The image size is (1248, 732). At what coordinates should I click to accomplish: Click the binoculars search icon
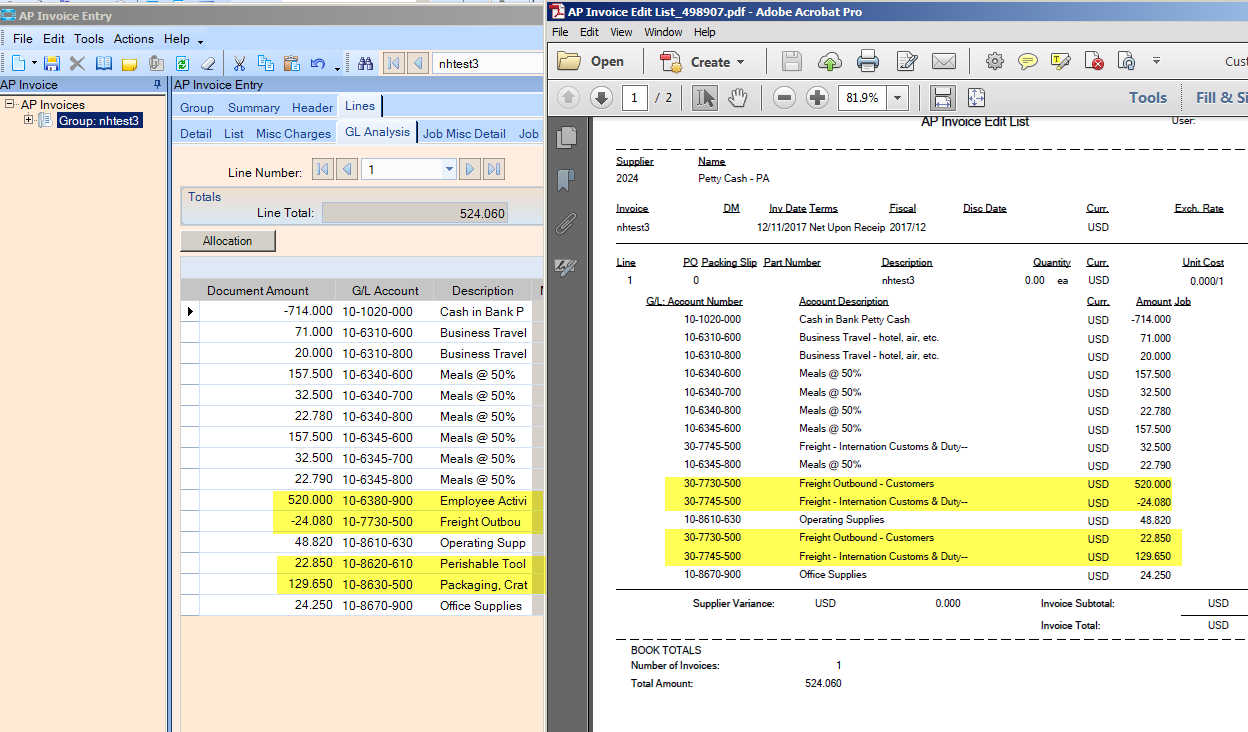[x=365, y=63]
